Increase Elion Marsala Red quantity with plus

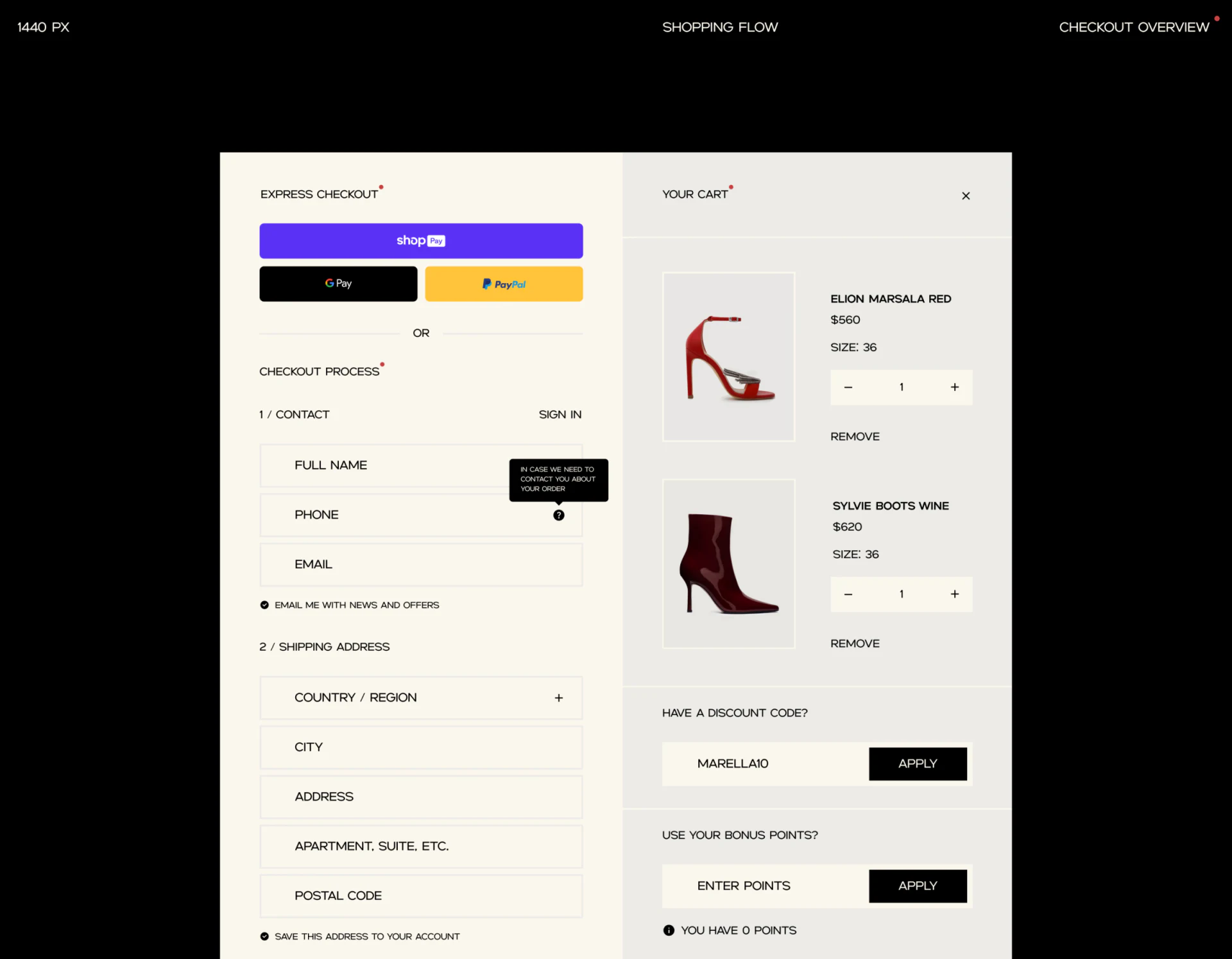click(x=955, y=387)
